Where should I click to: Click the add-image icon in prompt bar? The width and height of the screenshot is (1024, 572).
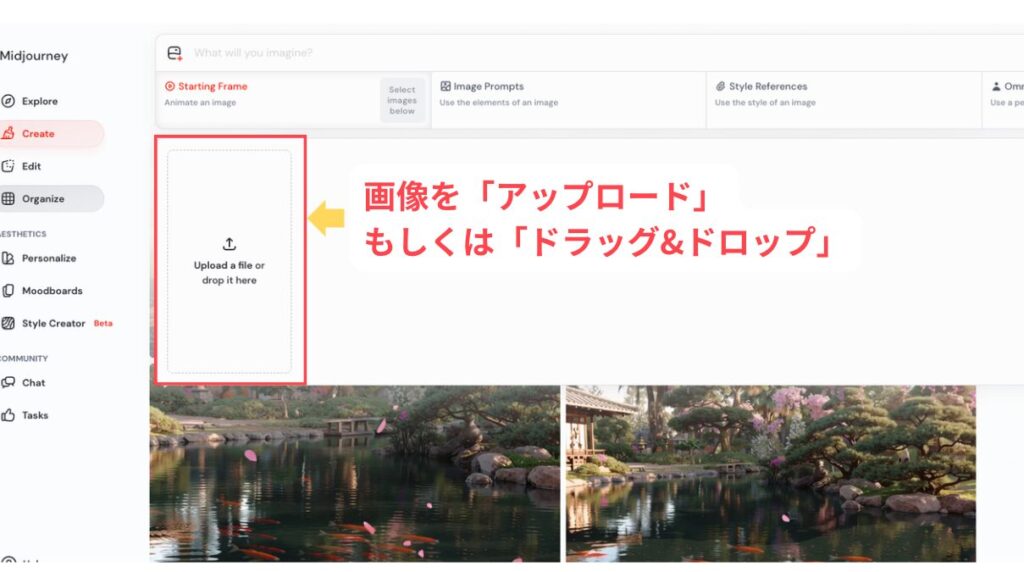pos(175,53)
